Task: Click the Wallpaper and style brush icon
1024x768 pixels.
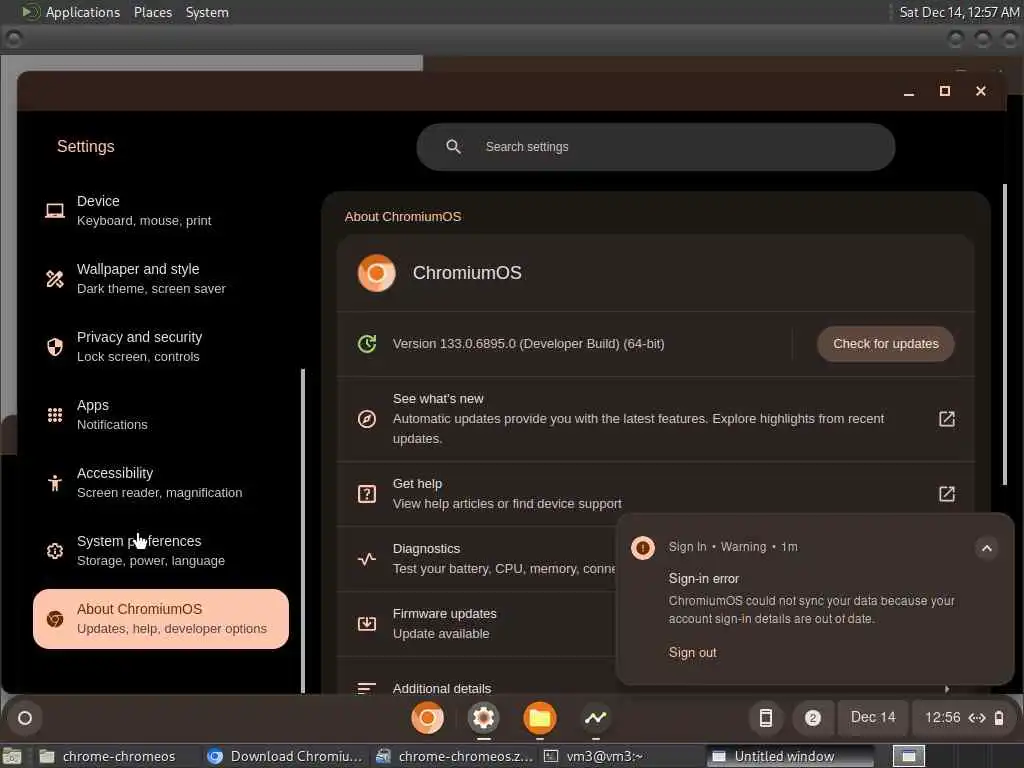Action: pos(55,279)
